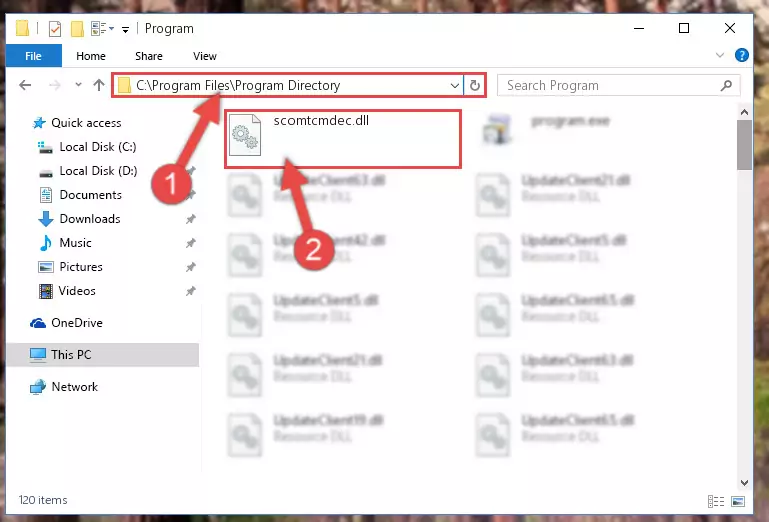The image size is (769, 522).
Task: Click the search magnifier icon
Action: coord(726,85)
